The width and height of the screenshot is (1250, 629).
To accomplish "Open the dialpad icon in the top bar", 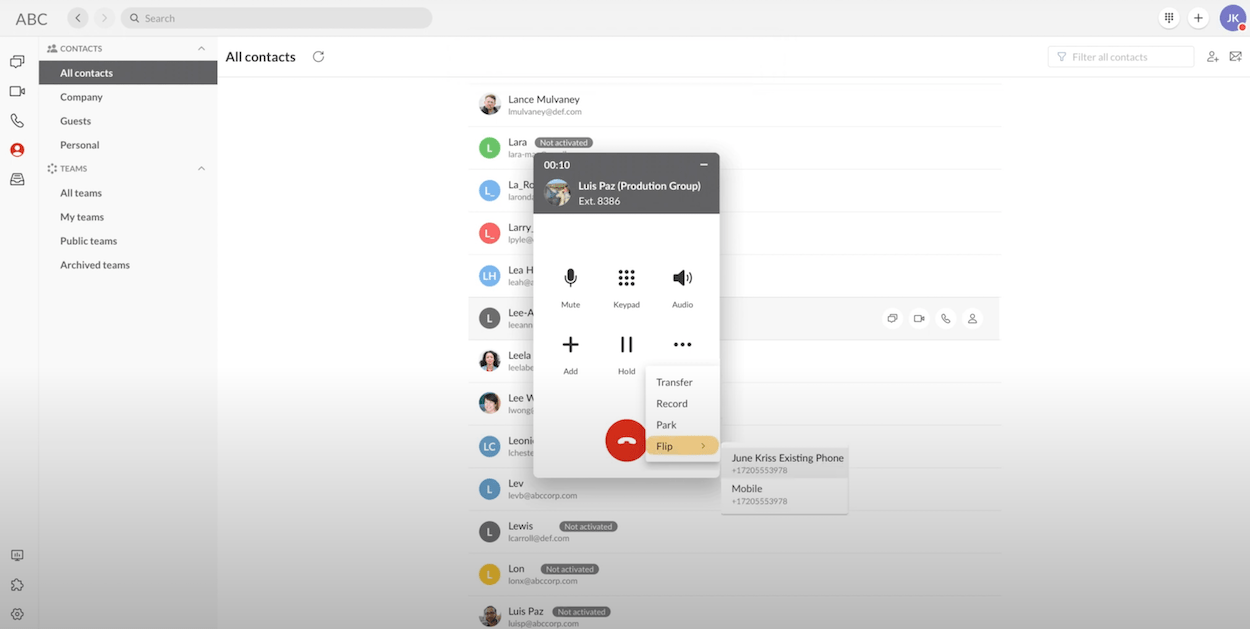I will [x=1168, y=17].
